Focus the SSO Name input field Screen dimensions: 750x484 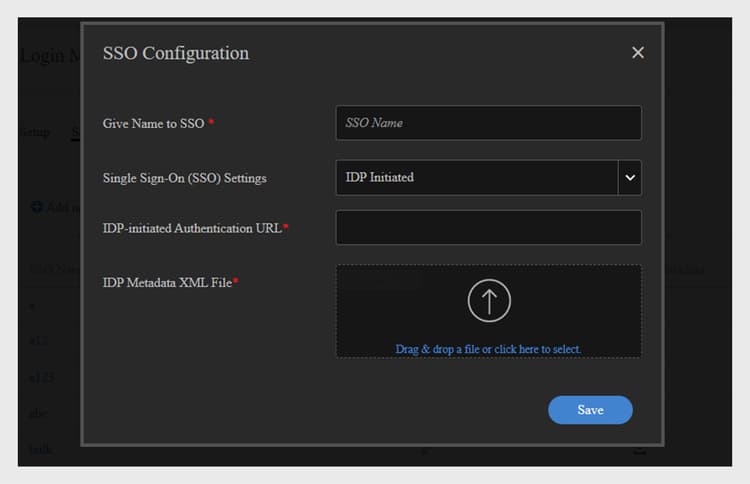[x=488, y=123]
